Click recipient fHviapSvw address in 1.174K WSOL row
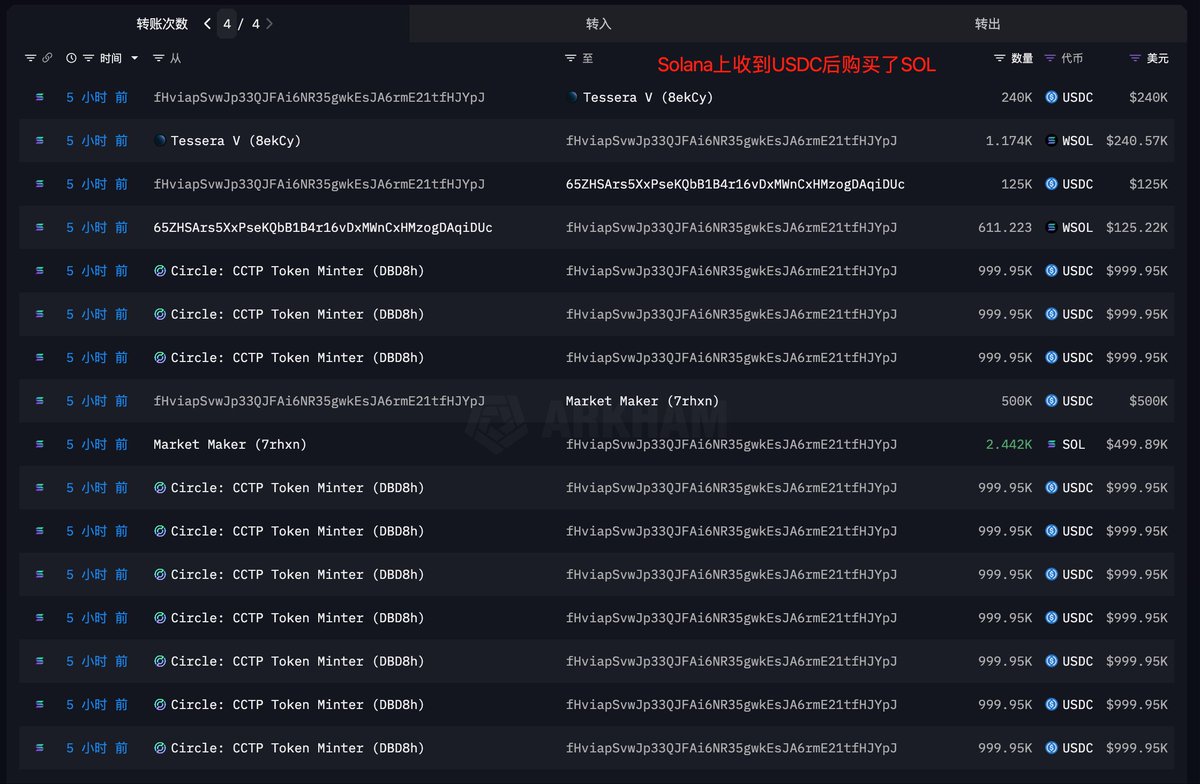 [x=731, y=141]
